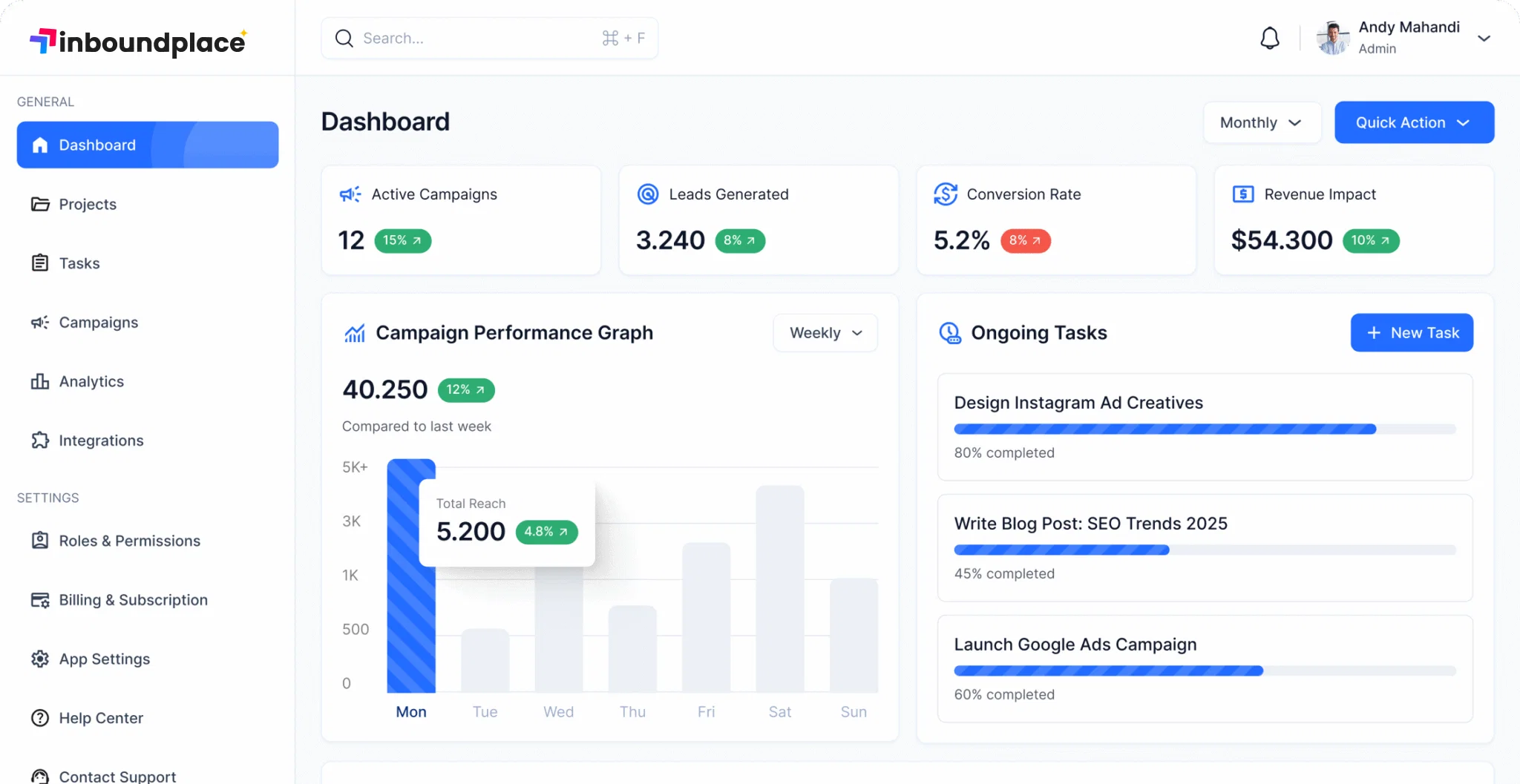Click the Roles & Permissions icon

point(40,541)
